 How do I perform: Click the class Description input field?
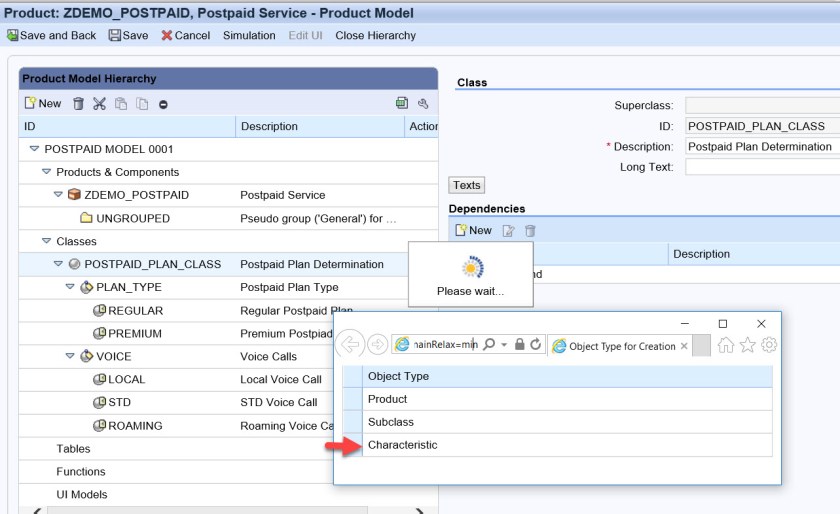(x=760, y=146)
